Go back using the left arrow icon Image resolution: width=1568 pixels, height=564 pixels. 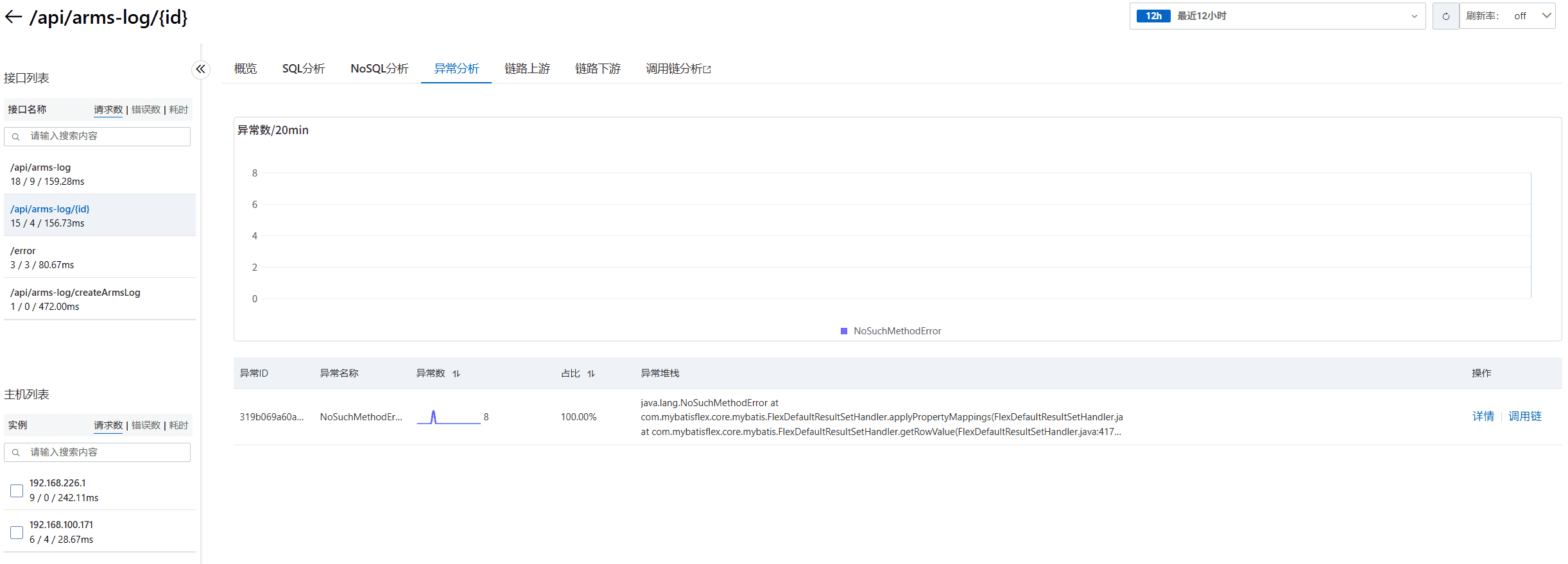[x=13, y=17]
